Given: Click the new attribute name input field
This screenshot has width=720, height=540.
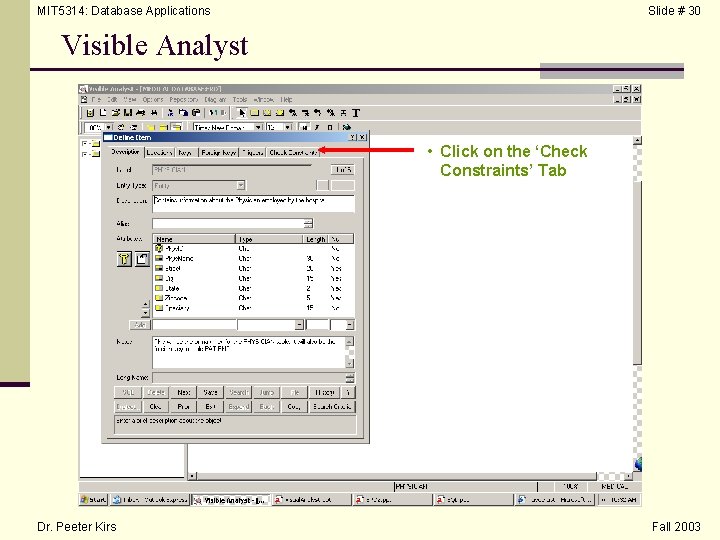Looking at the screenshot, I should click(194, 325).
